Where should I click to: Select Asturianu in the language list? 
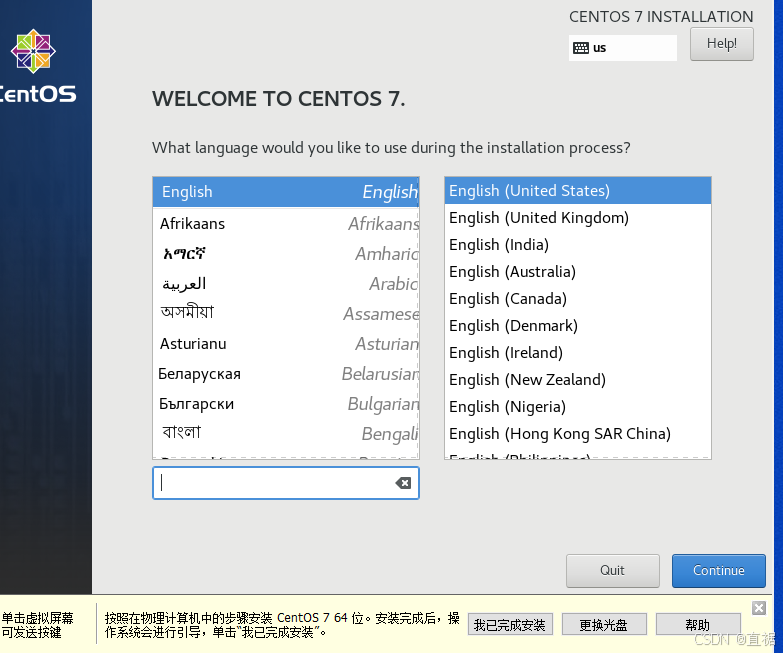(x=286, y=343)
